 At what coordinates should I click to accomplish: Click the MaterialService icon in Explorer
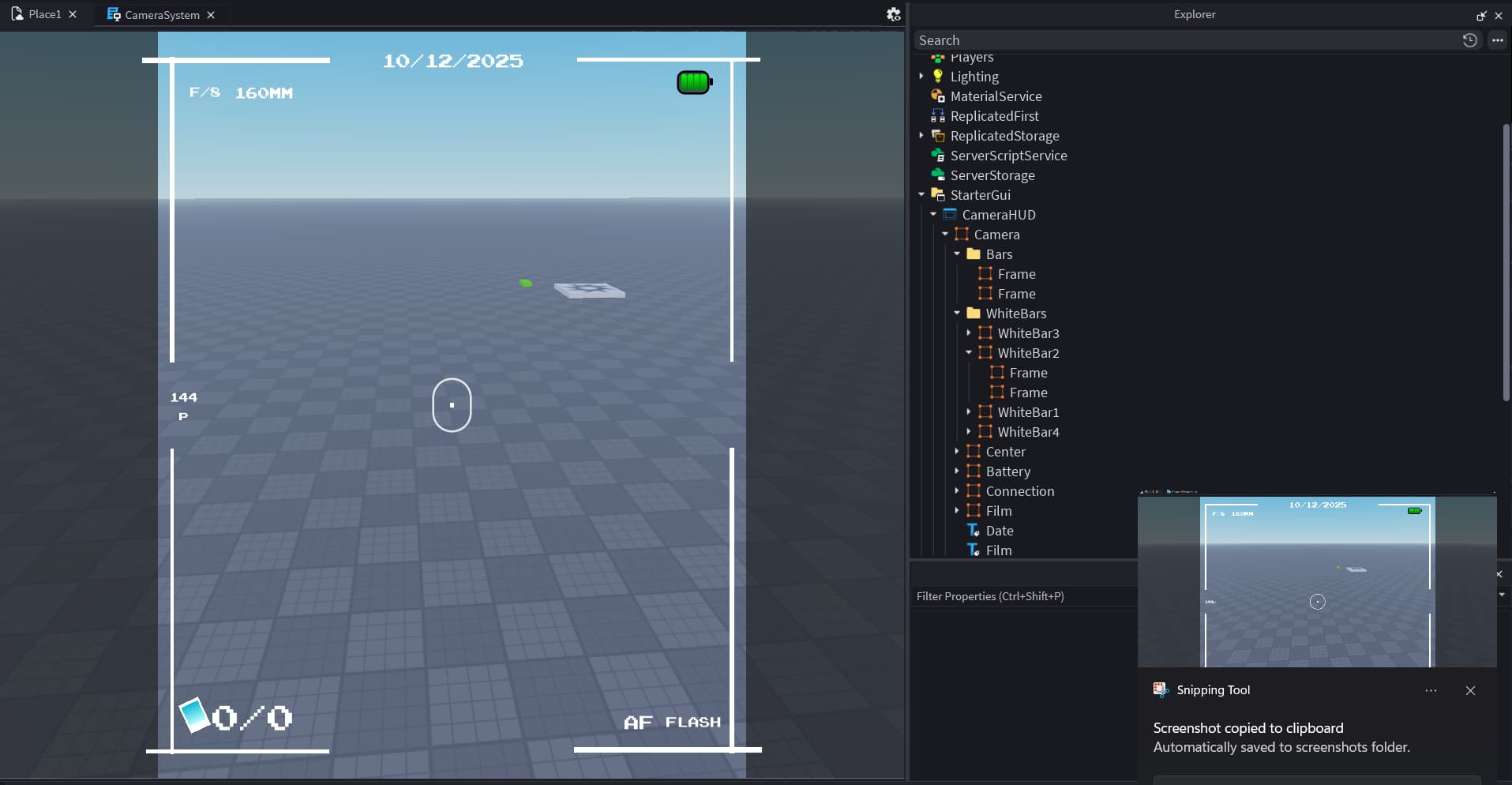coord(938,96)
